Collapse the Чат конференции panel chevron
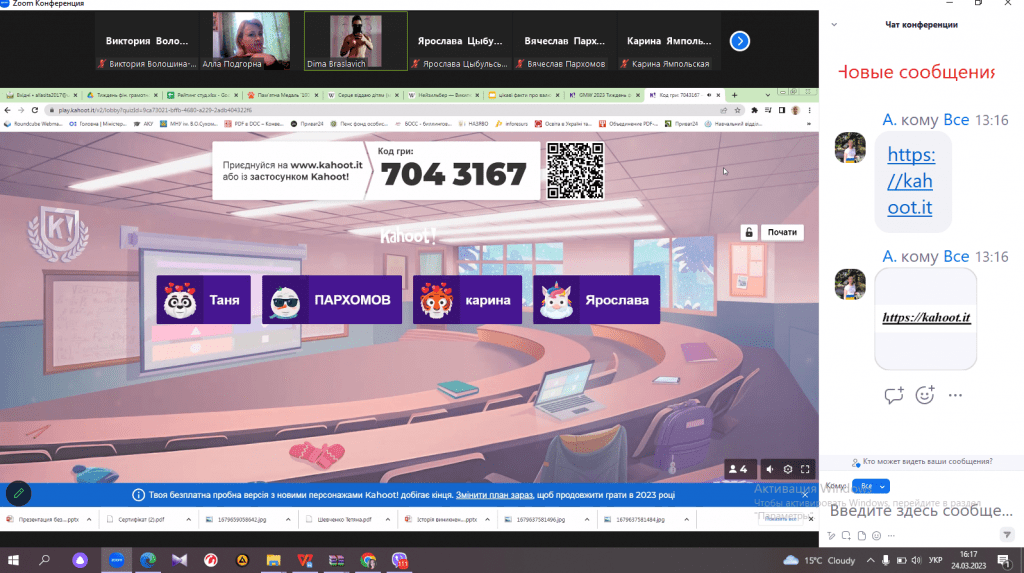Image resolution: width=1024 pixels, height=573 pixels. point(836,25)
